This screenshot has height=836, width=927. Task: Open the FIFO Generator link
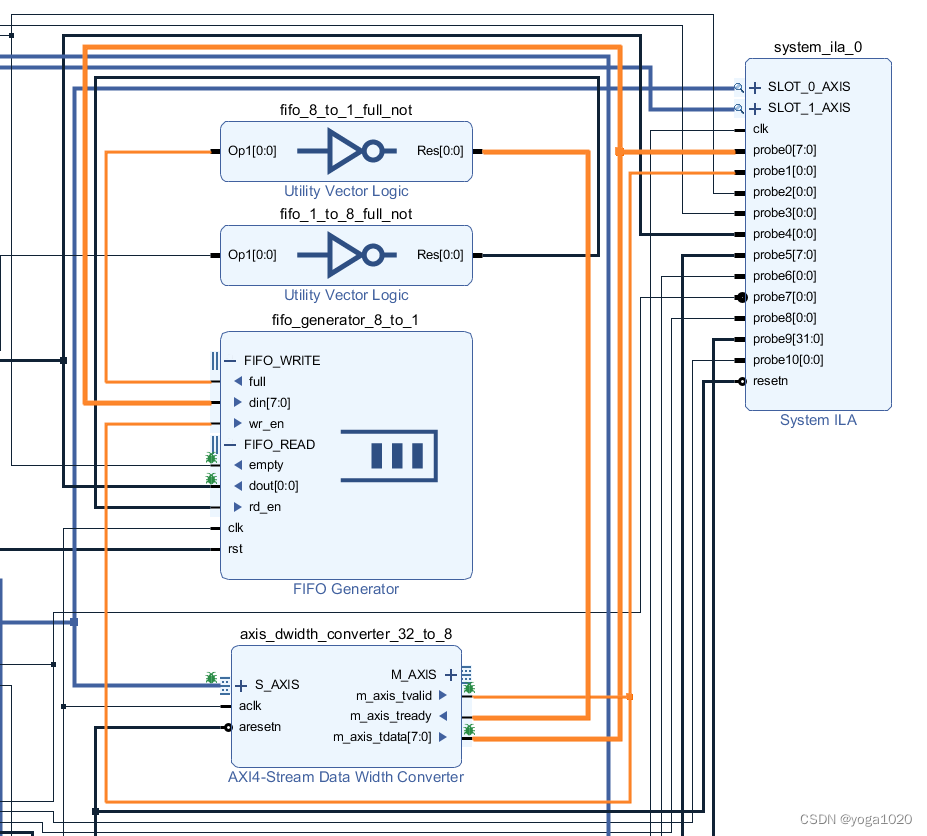(x=345, y=589)
